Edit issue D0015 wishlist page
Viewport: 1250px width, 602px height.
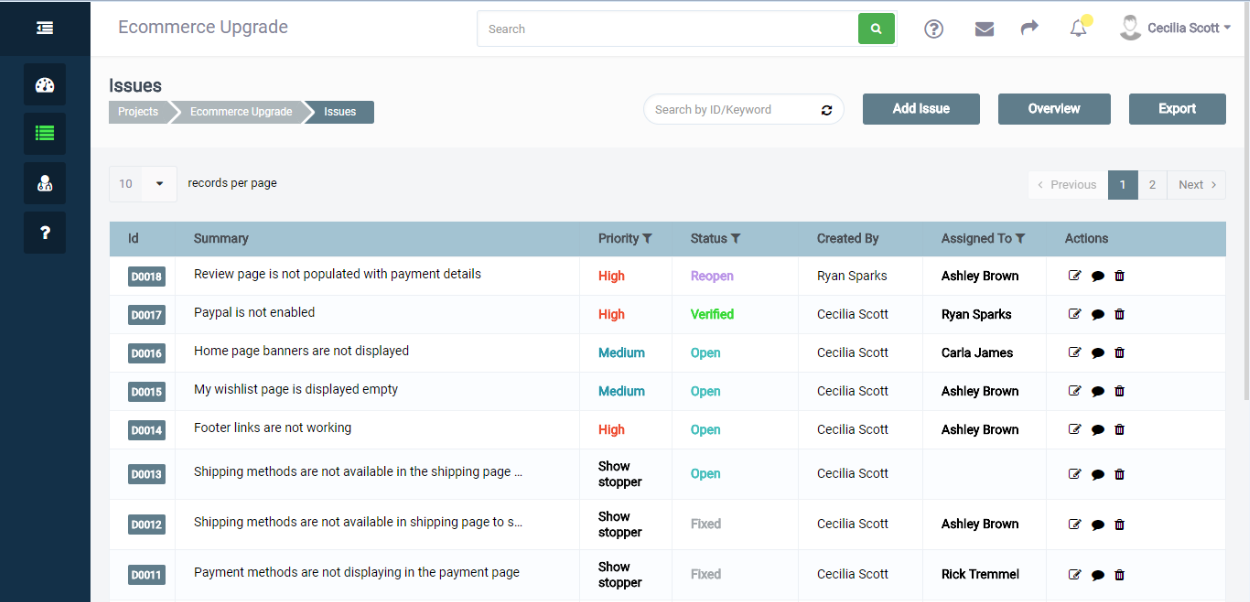tap(1075, 391)
